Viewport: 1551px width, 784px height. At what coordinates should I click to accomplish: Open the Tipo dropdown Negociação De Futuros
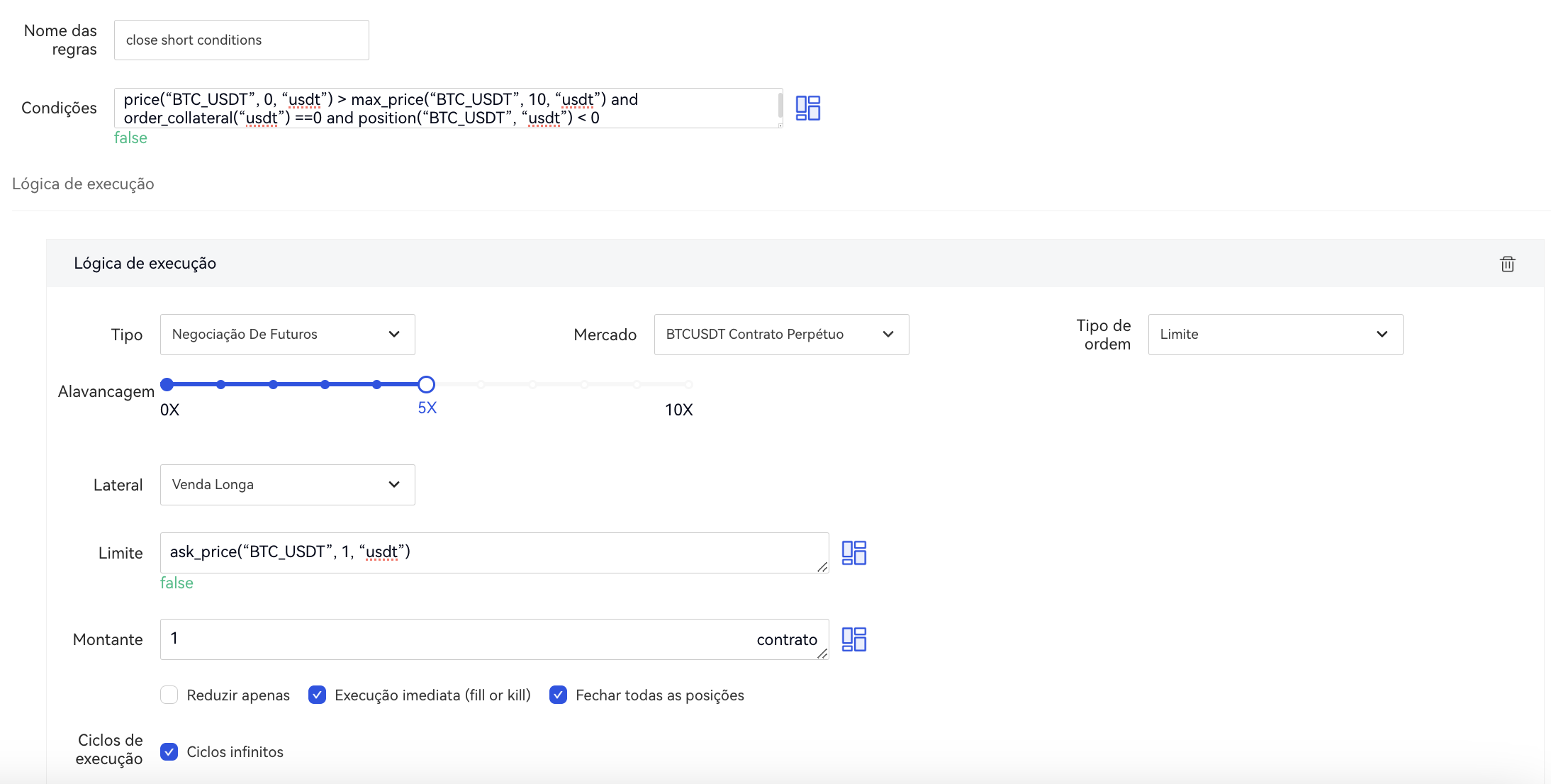(287, 335)
